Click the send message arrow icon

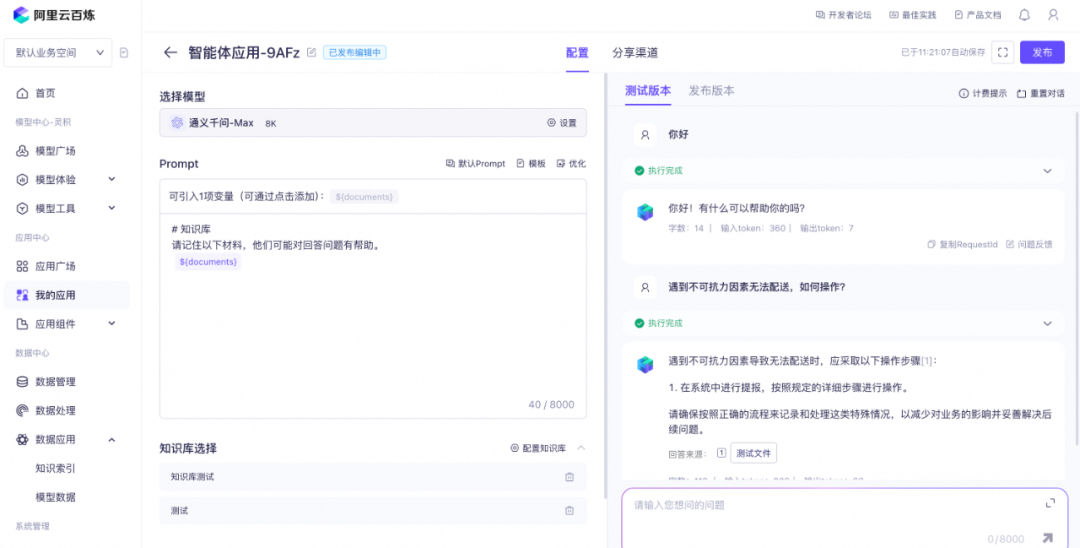[1048, 538]
